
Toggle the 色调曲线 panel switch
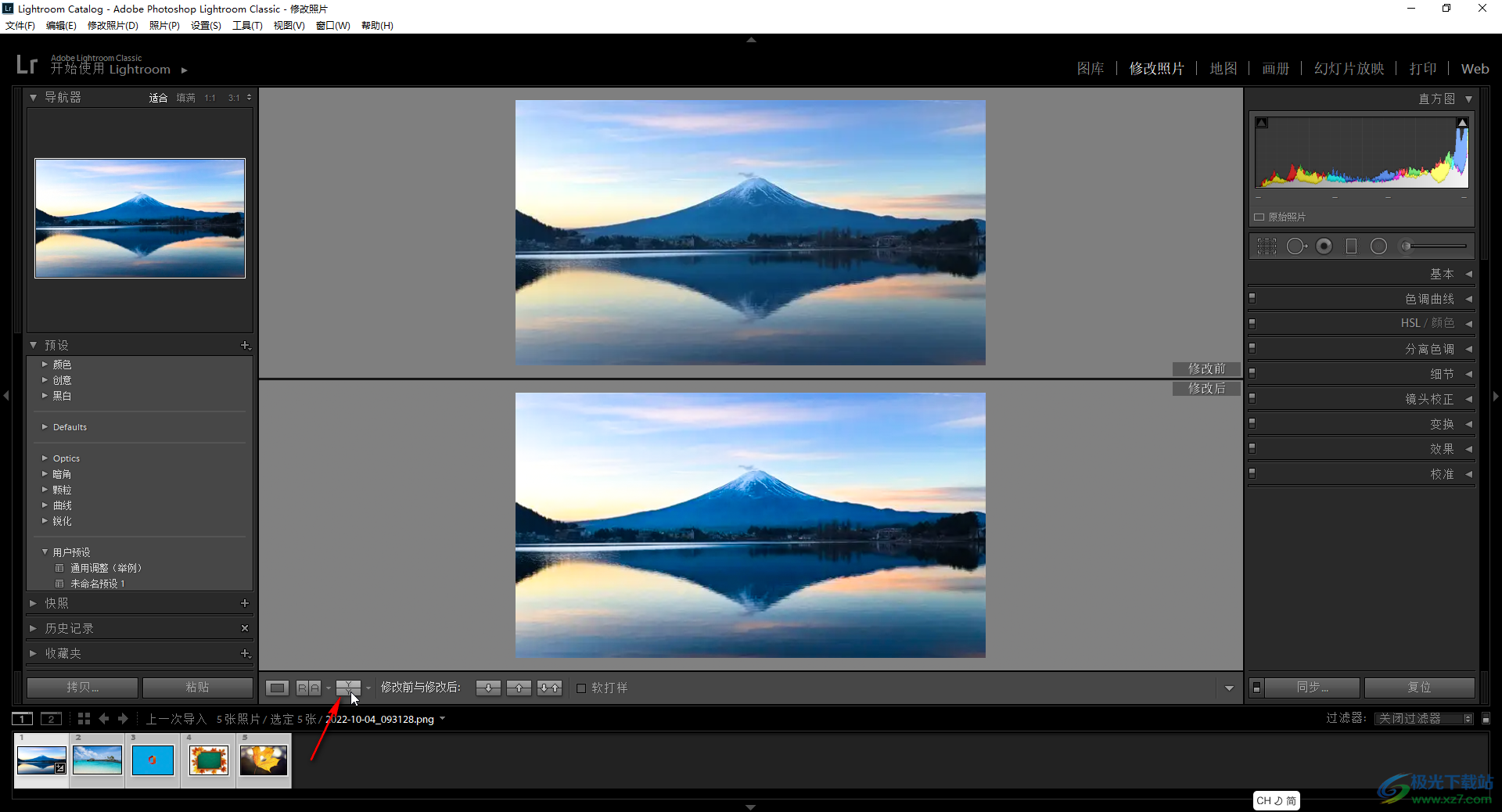(1252, 298)
